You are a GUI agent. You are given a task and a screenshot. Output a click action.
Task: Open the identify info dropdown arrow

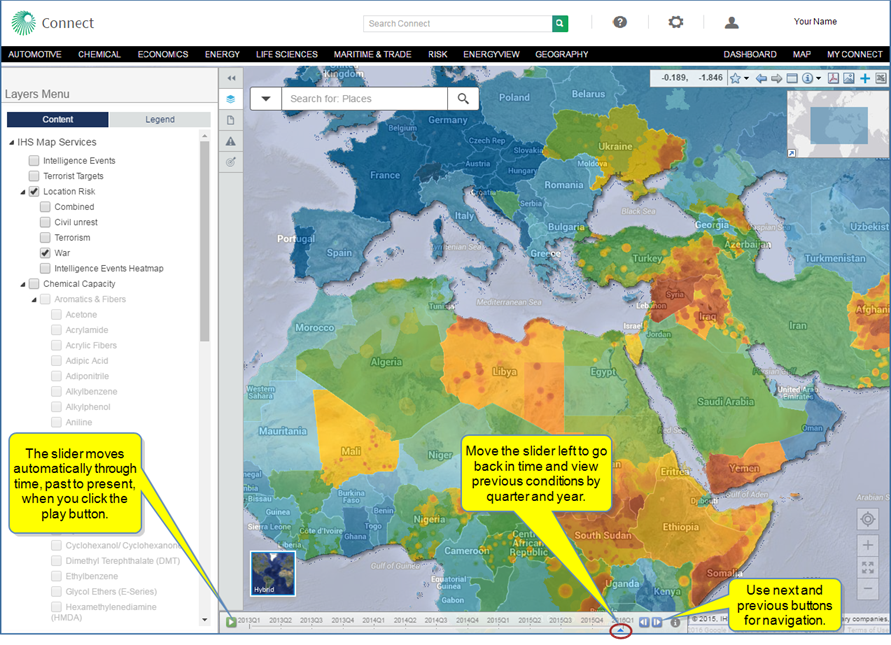pyautogui.click(x=819, y=78)
